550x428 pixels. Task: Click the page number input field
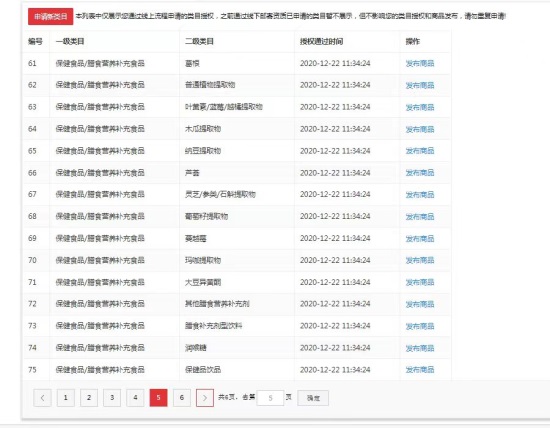[x=270, y=398]
